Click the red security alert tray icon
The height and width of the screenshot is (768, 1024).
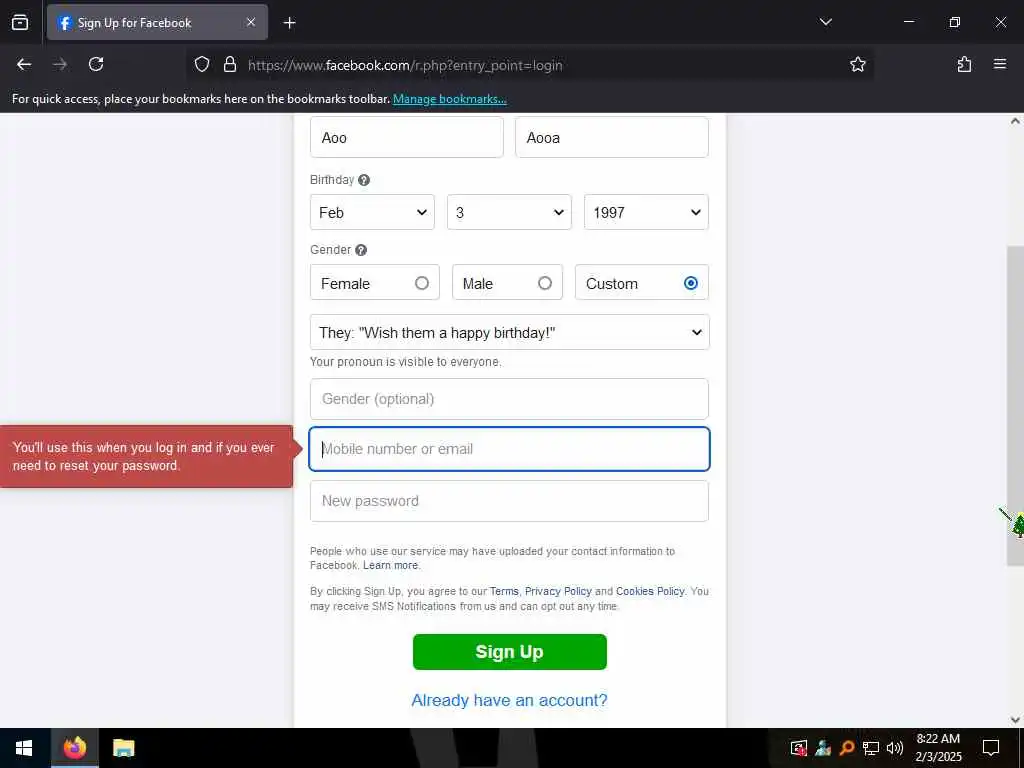(x=799, y=748)
